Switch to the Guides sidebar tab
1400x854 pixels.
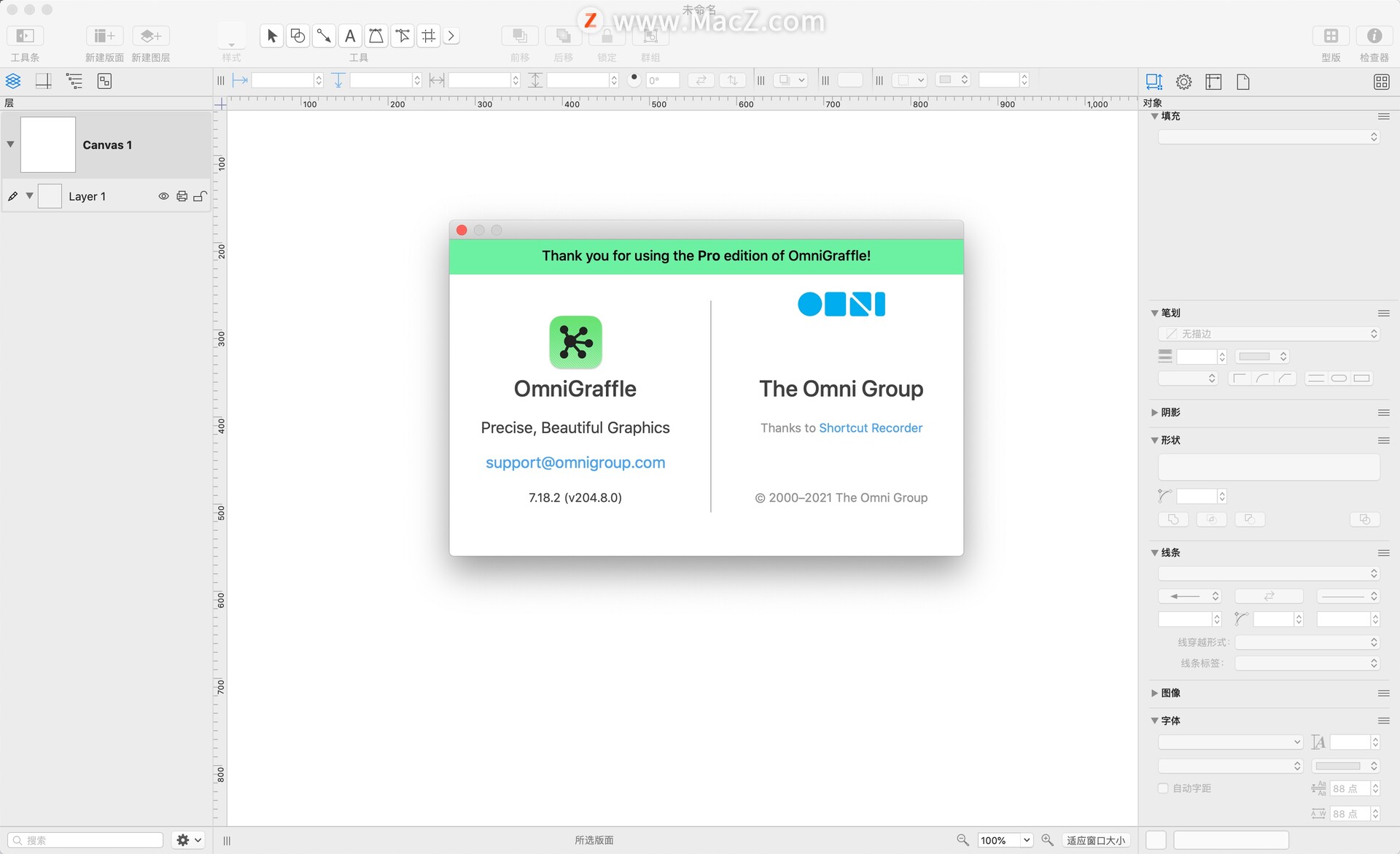[44, 81]
